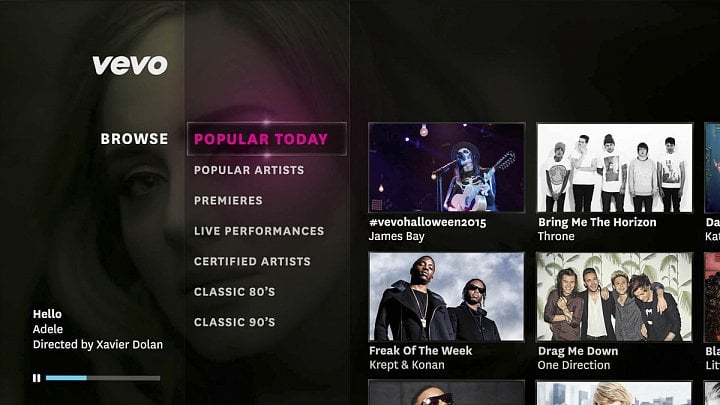
Task: Play the James Bay #vevohalloween2015 thumbnail
Action: [x=446, y=168]
